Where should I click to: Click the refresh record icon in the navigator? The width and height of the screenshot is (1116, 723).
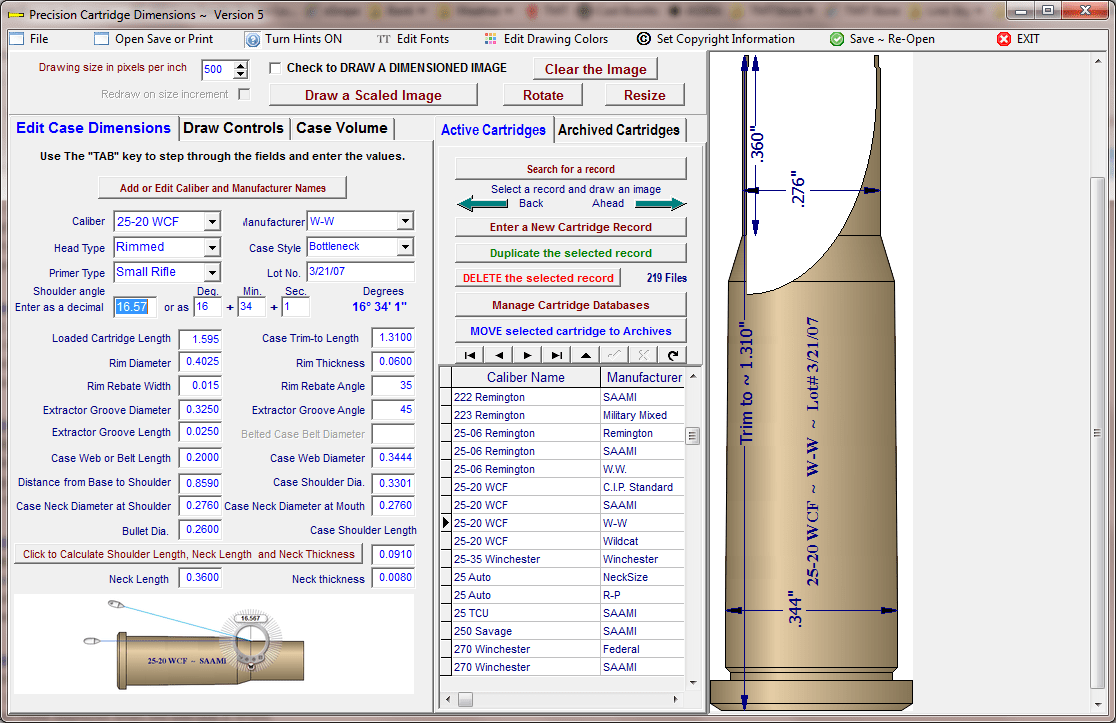(x=671, y=355)
